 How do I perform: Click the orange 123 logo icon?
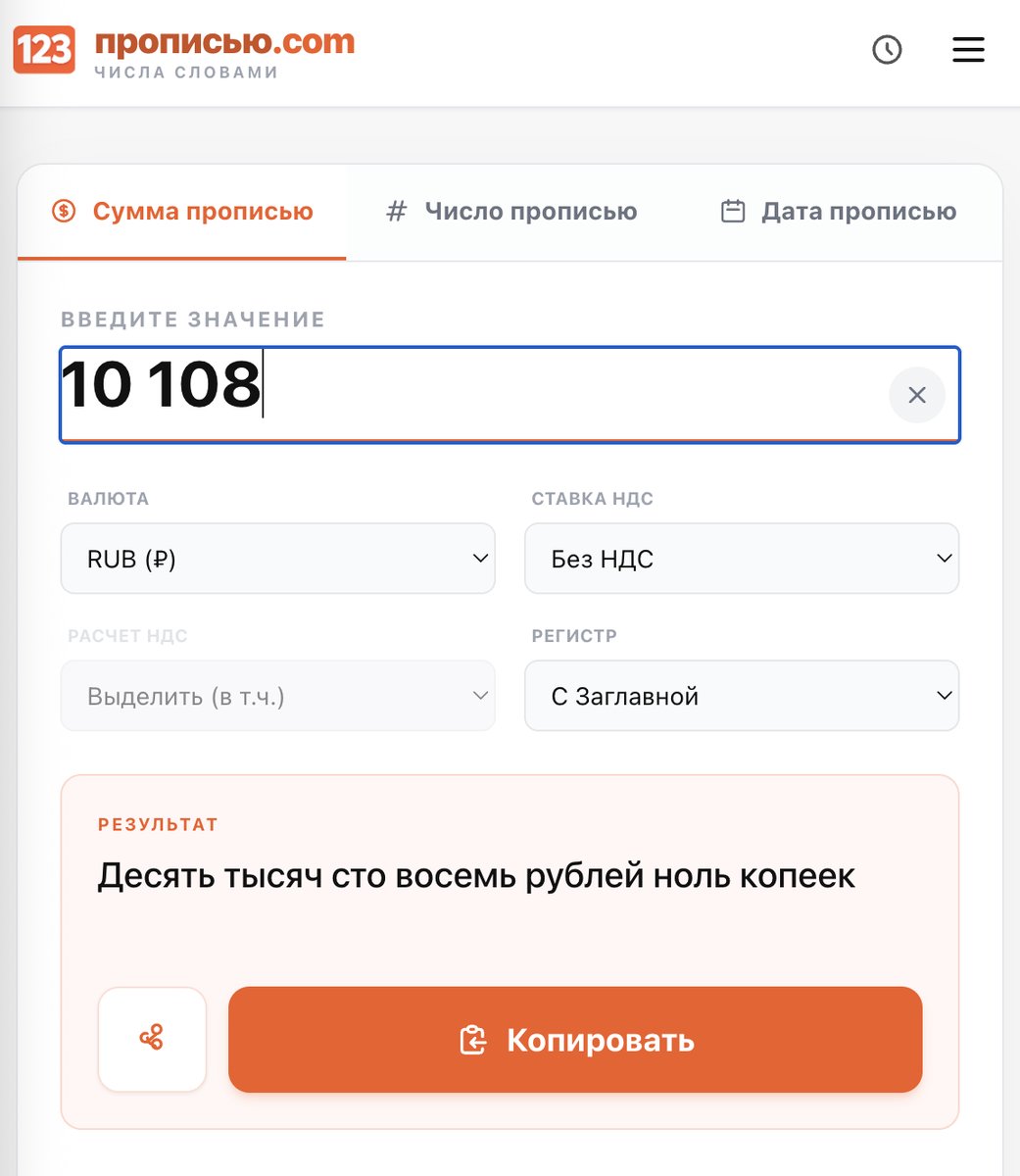43,49
